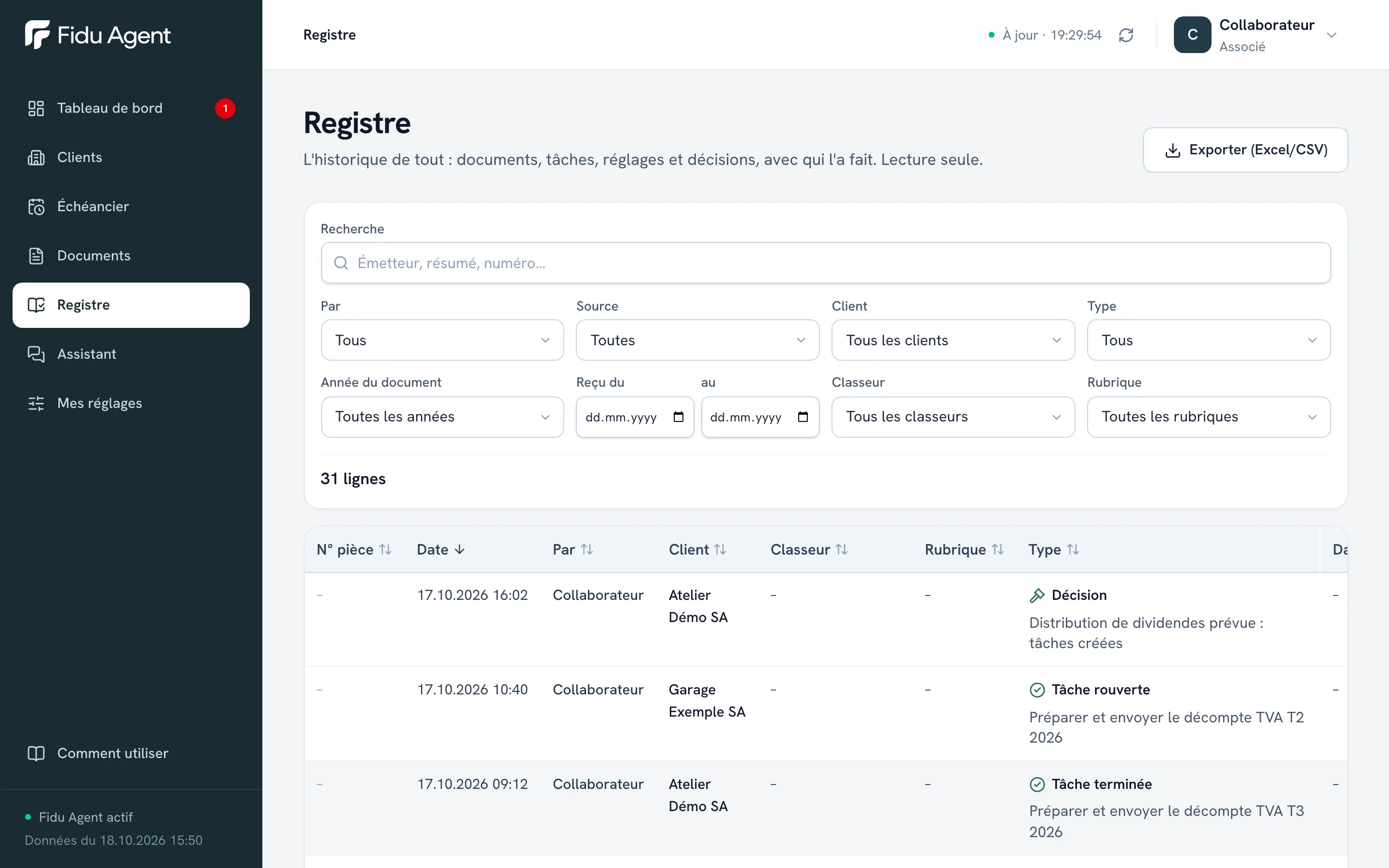The image size is (1389, 868).
Task: Click the red notification badge showing 1
Action: [225, 108]
